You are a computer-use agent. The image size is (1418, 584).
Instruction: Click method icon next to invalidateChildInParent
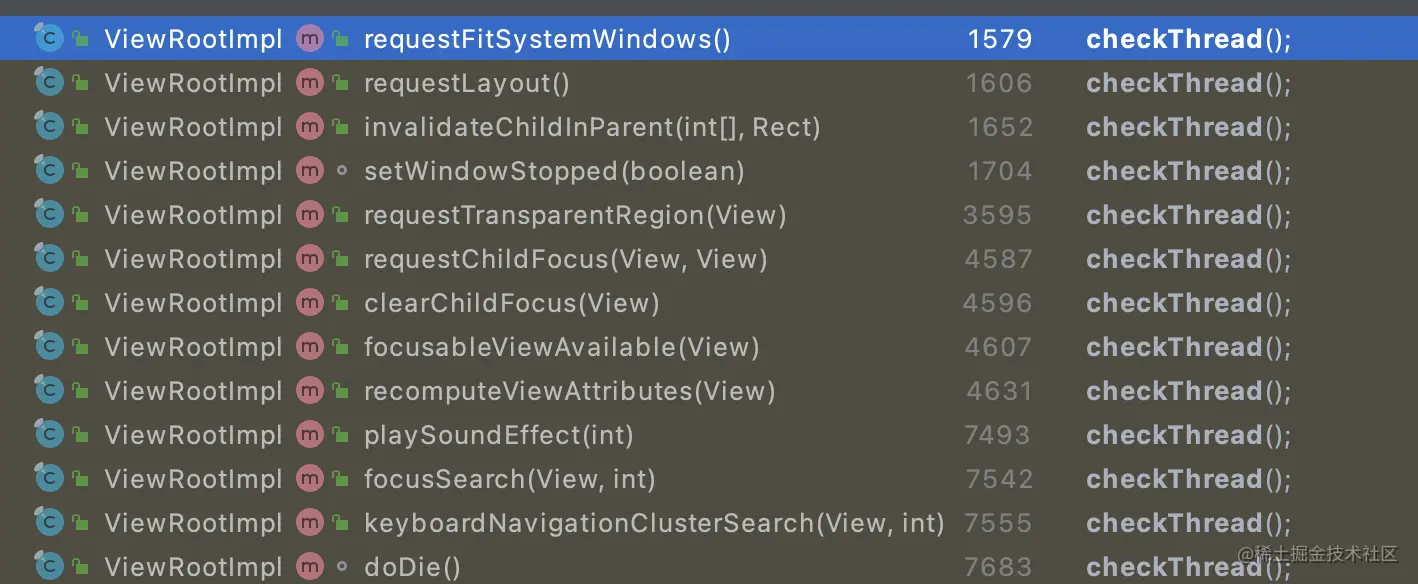pyautogui.click(x=310, y=127)
